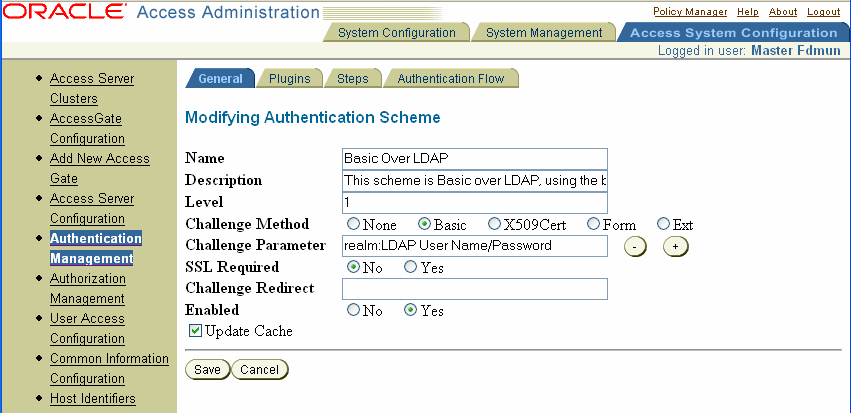Switch to the Steps tab
851x413 pixels.
click(353, 78)
